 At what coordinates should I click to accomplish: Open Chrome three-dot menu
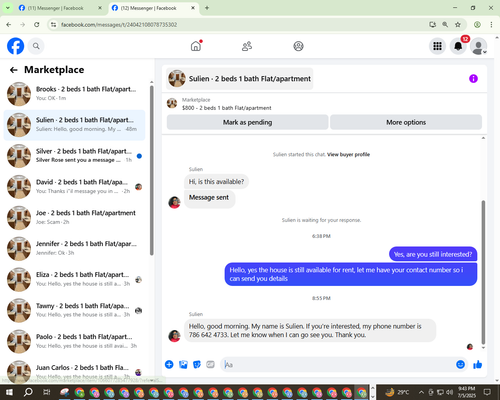[491, 25]
